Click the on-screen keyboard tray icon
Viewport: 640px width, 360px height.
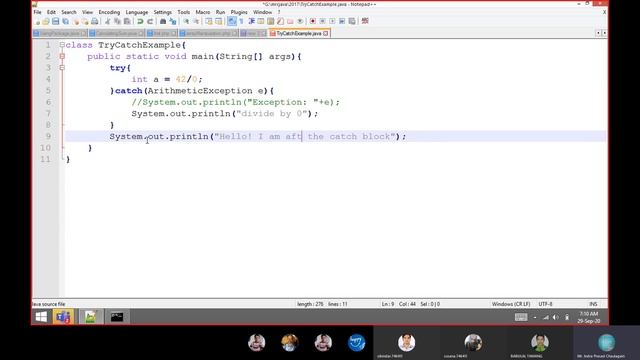(521, 317)
